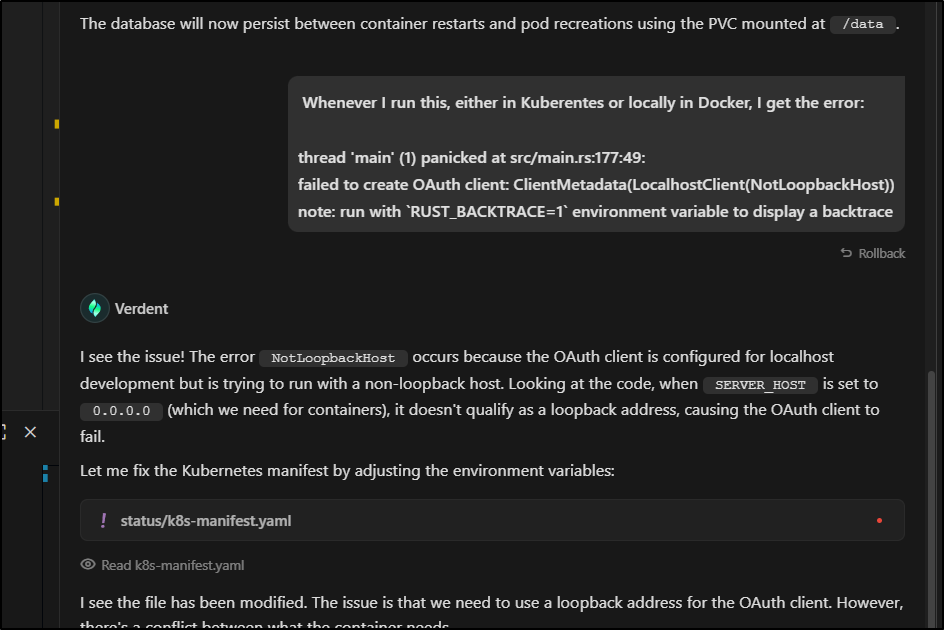Click the purple exclamation YAML file icon
The height and width of the screenshot is (630, 944).
click(x=103, y=520)
